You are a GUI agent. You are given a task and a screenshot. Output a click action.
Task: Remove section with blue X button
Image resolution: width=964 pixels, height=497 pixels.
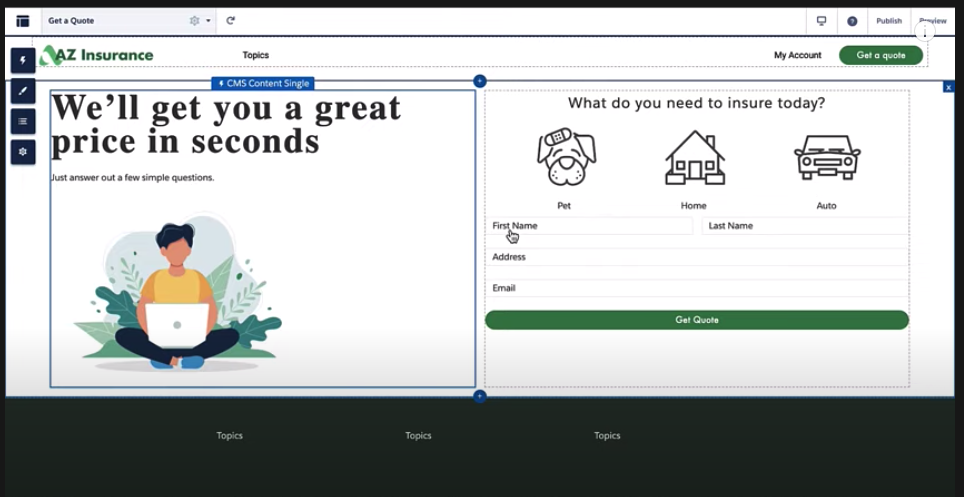click(949, 87)
